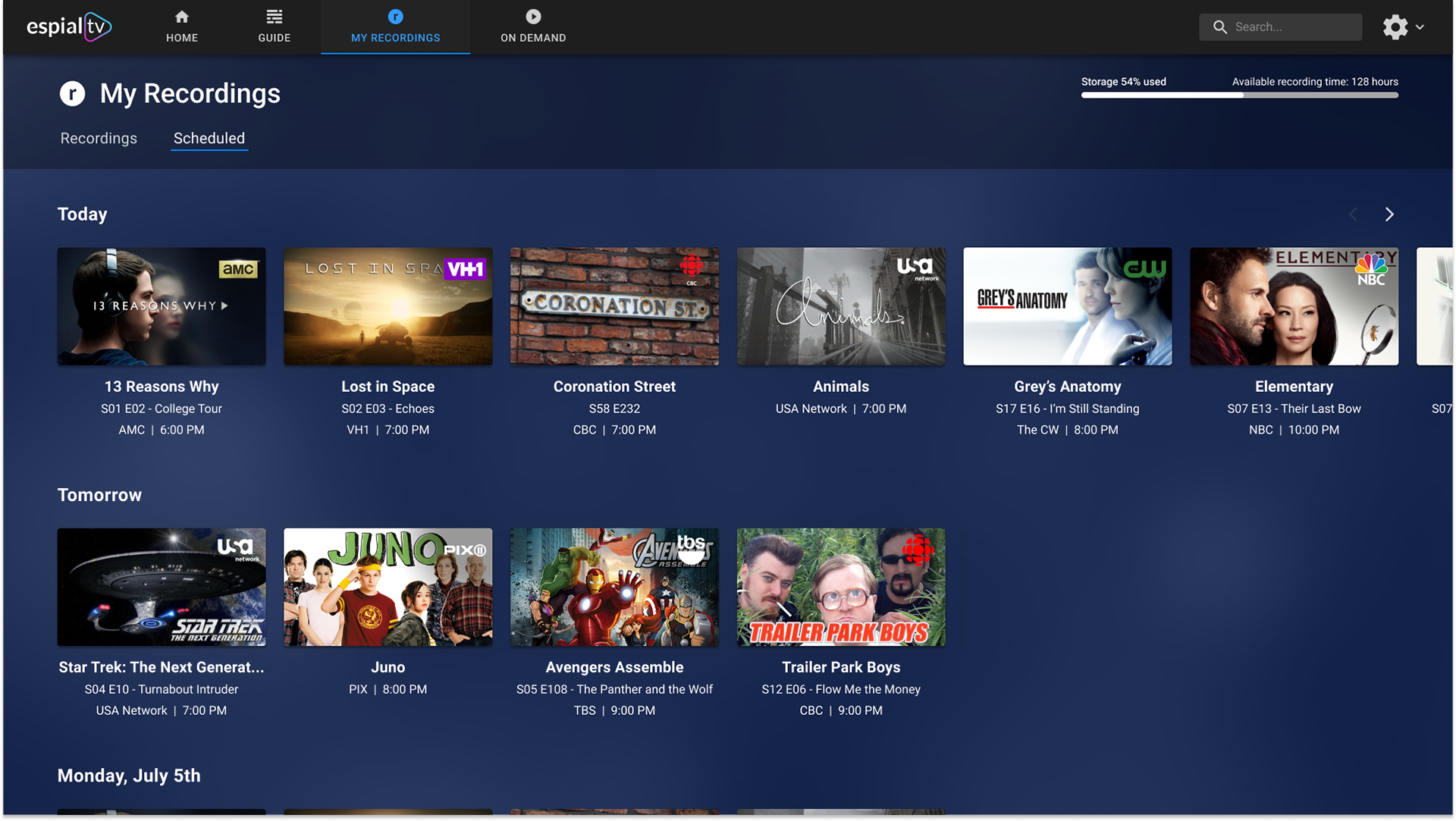Viewport: 1456px width, 821px height.
Task: Click 'S02 E03 - Echoes' text
Action: 388,409
